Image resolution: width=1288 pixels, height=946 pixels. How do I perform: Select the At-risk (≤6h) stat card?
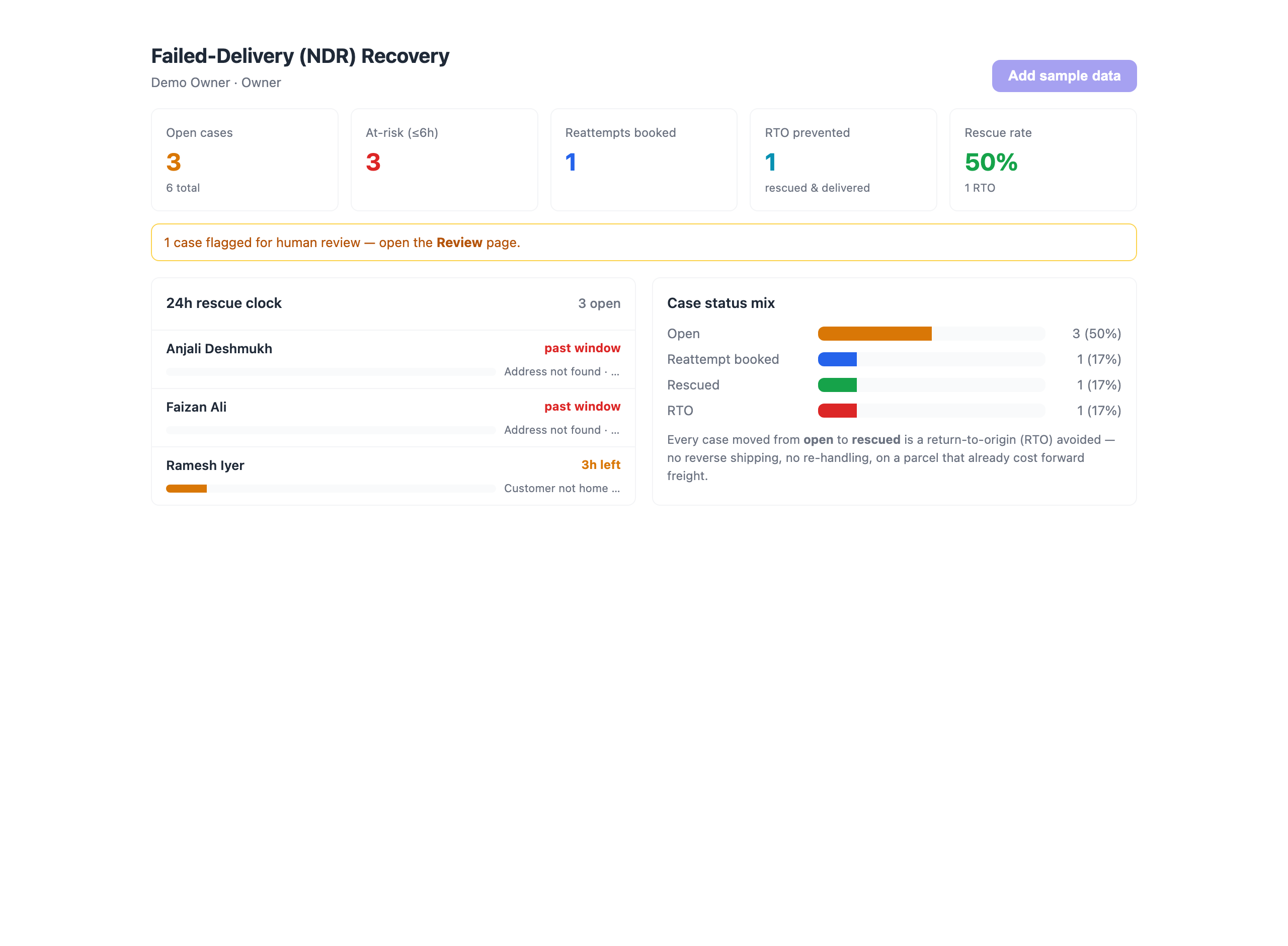[444, 160]
